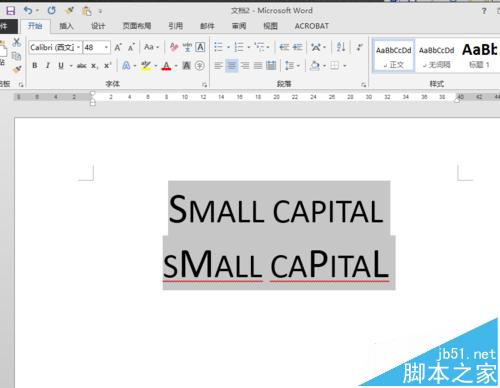Select the 无间隔 (No Spacing) style

(436, 56)
